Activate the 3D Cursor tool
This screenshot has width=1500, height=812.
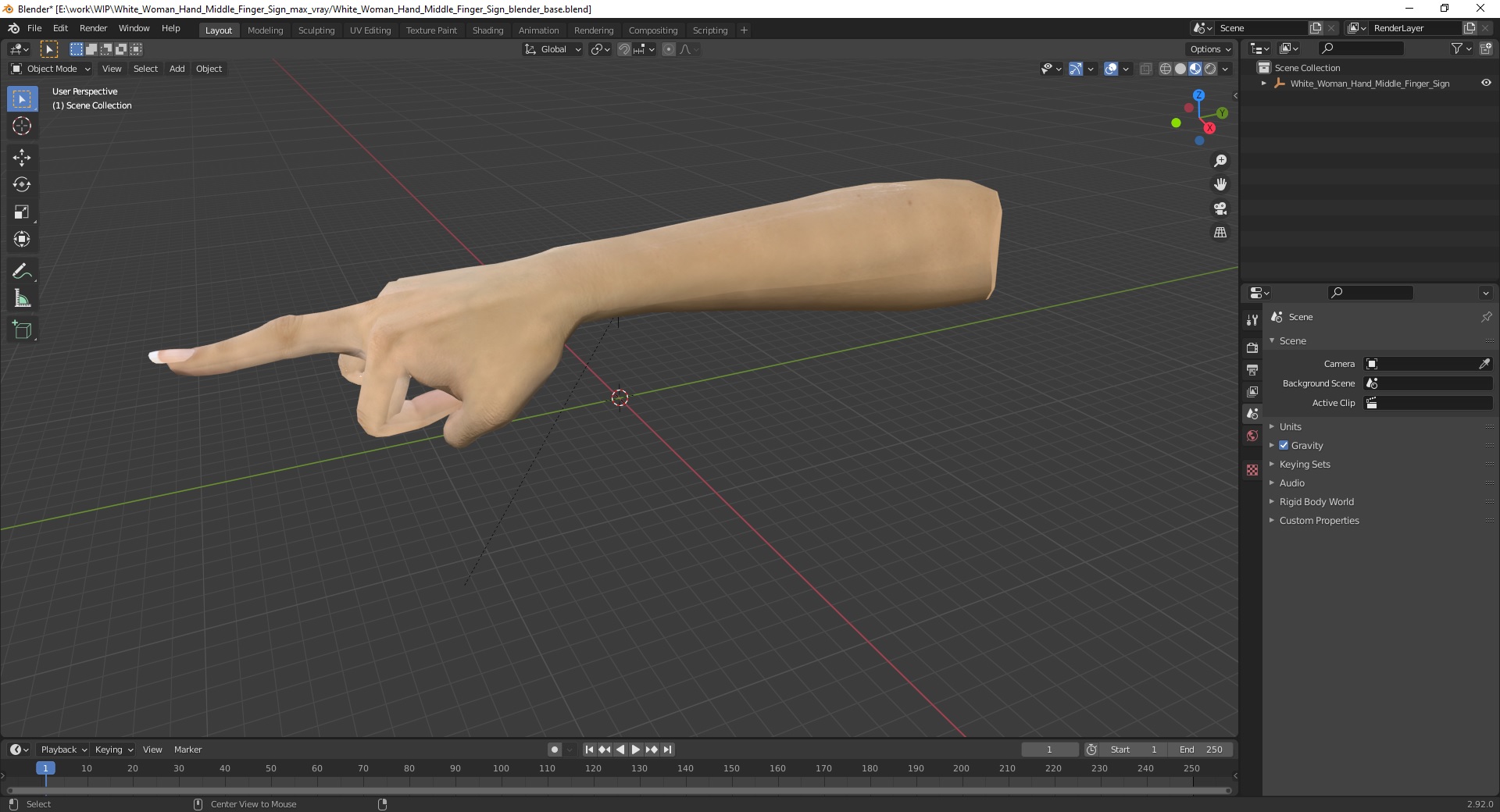click(x=22, y=126)
